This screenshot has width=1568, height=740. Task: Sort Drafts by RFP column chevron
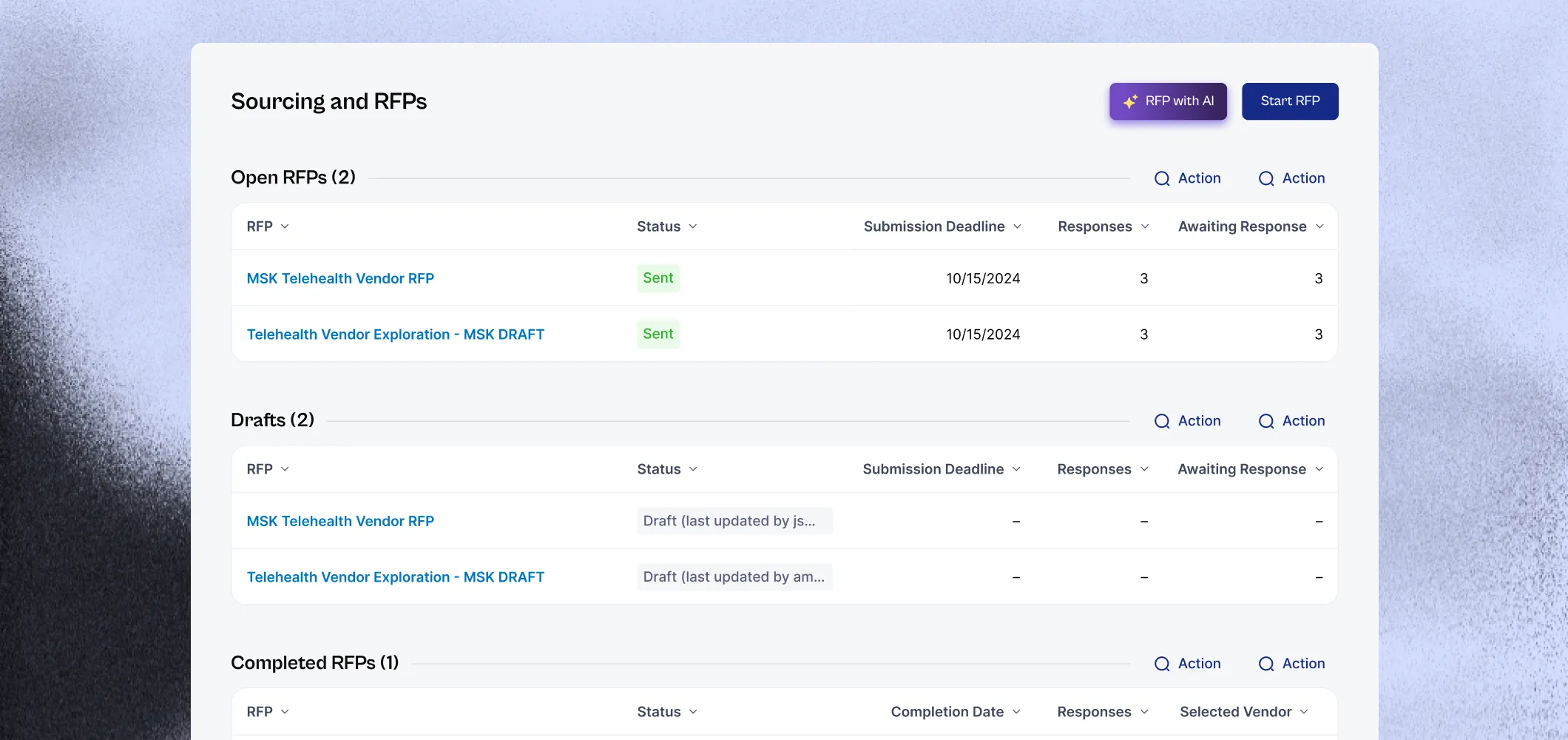285,469
